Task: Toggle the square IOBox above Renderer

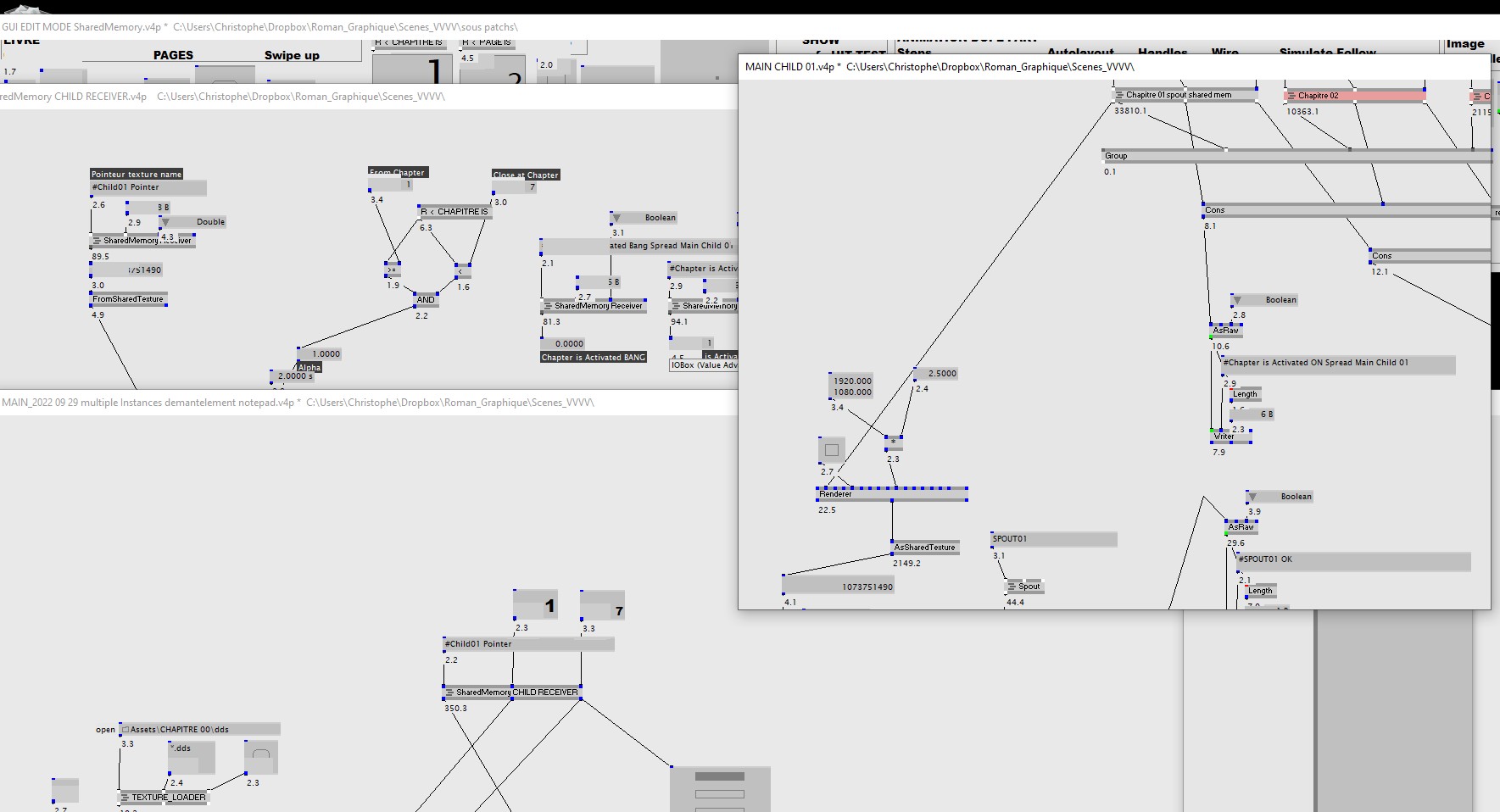Action: tap(832, 450)
